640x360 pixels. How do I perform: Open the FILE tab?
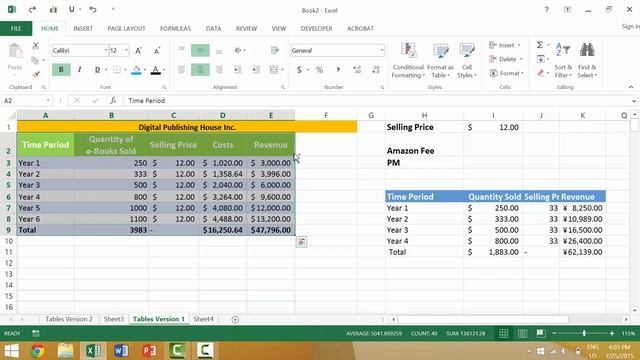pyautogui.click(x=16, y=29)
